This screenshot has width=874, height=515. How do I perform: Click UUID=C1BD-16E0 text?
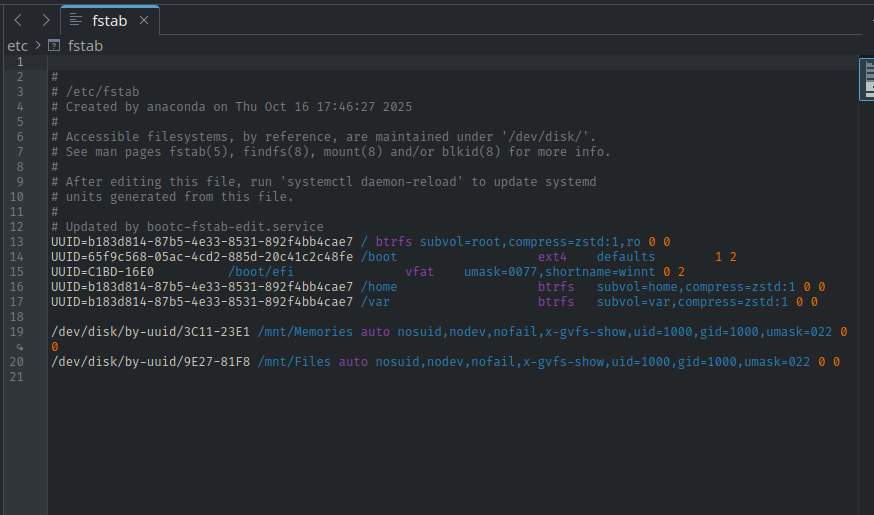[103, 272]
